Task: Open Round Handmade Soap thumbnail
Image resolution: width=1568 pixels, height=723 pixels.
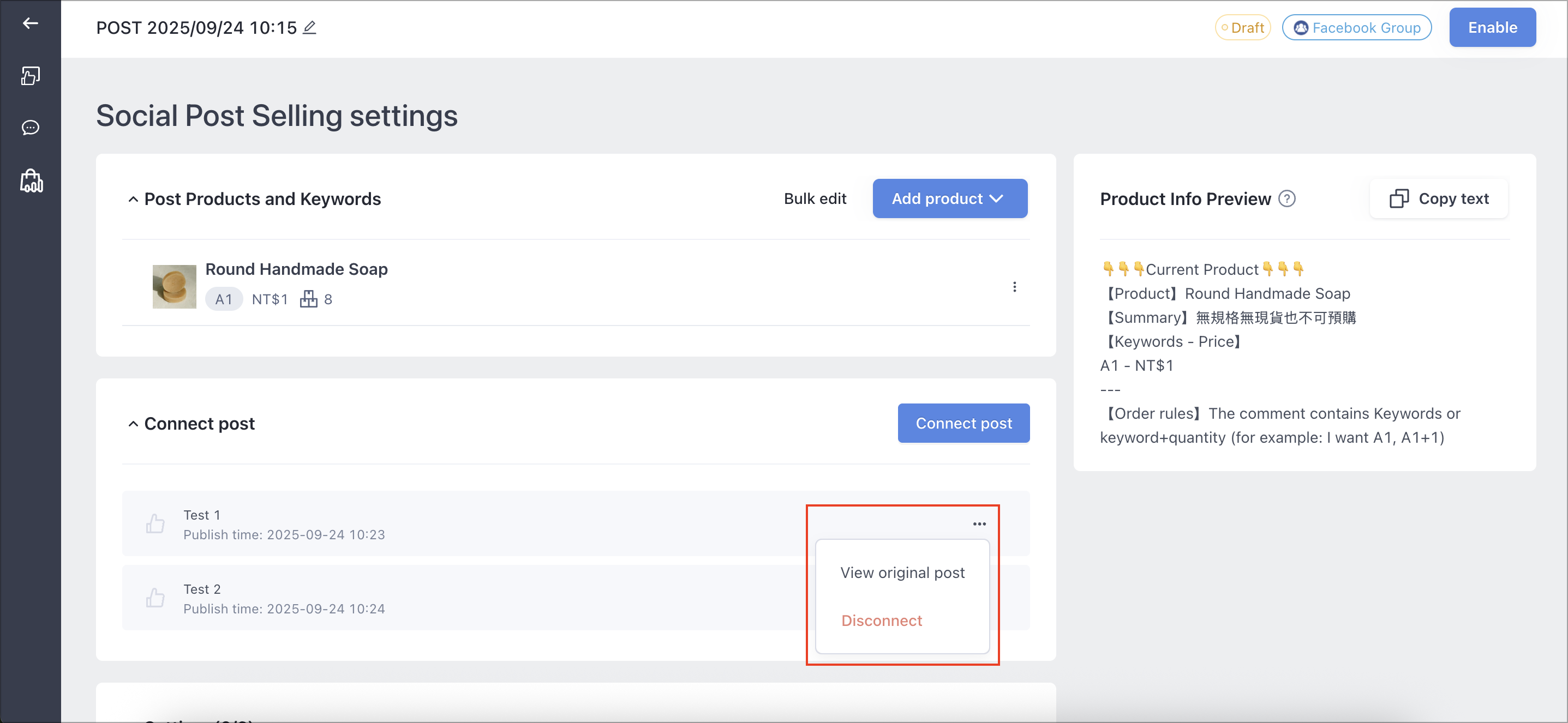Action: 175,286
